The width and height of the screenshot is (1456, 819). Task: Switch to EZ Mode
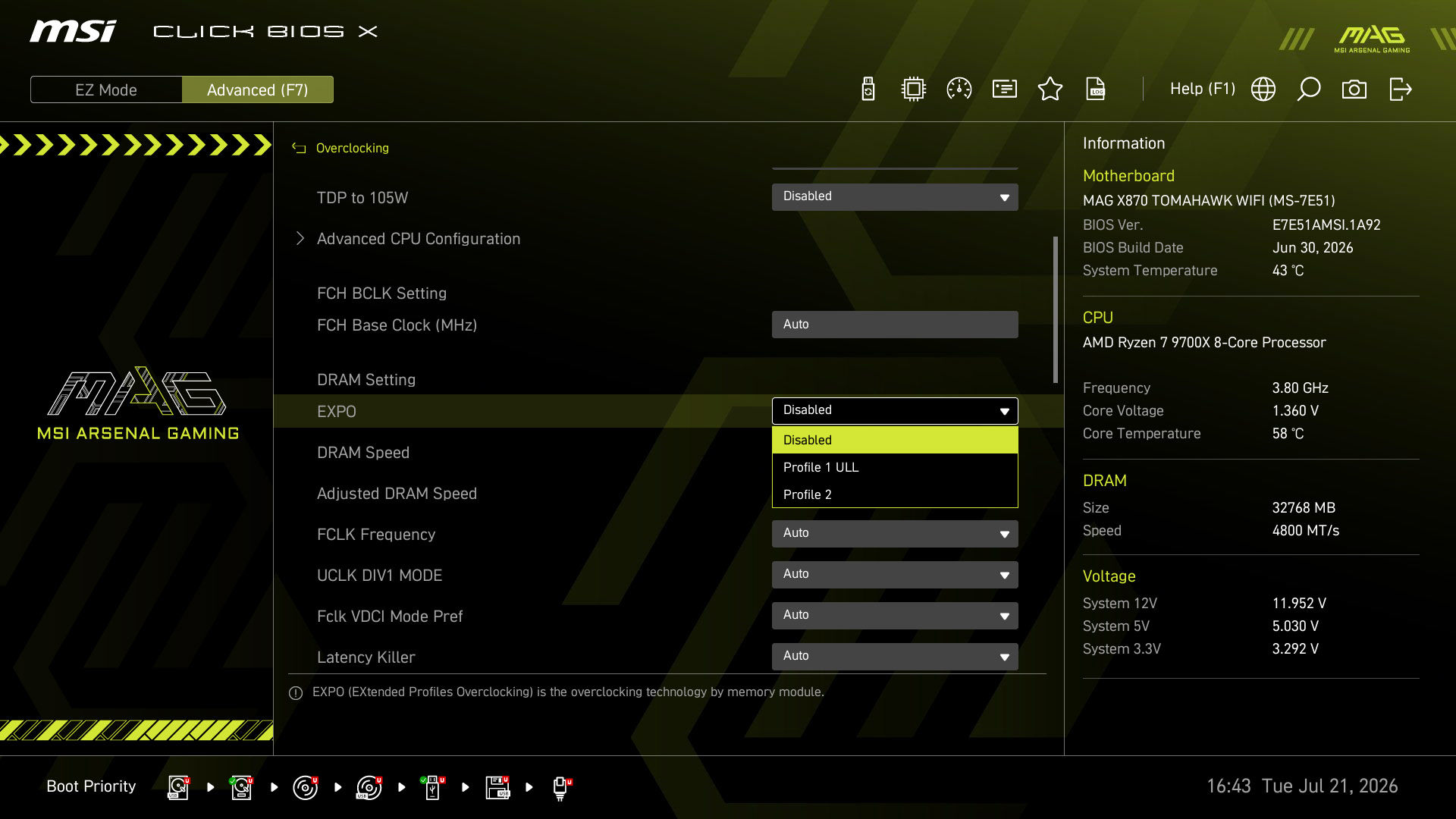106,89
